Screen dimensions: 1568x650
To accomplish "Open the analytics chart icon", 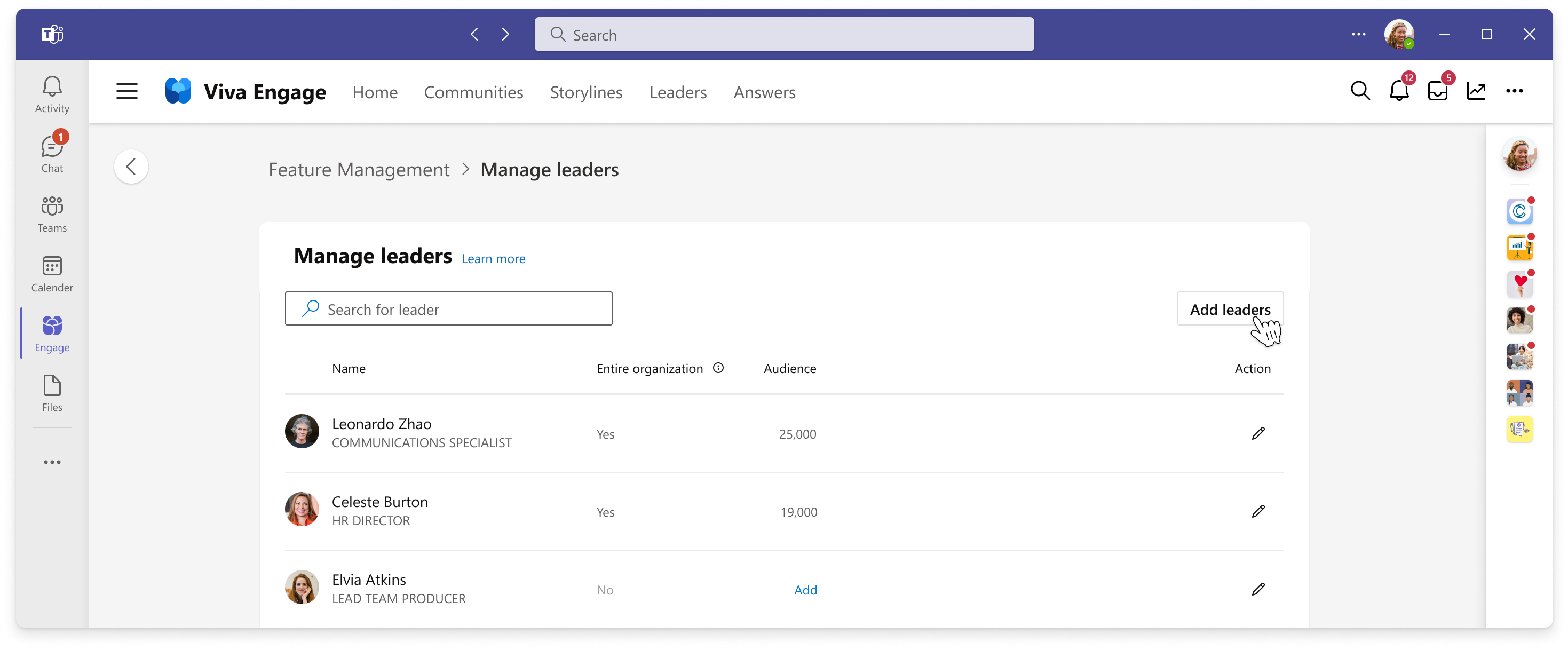I will [1476, 91].
